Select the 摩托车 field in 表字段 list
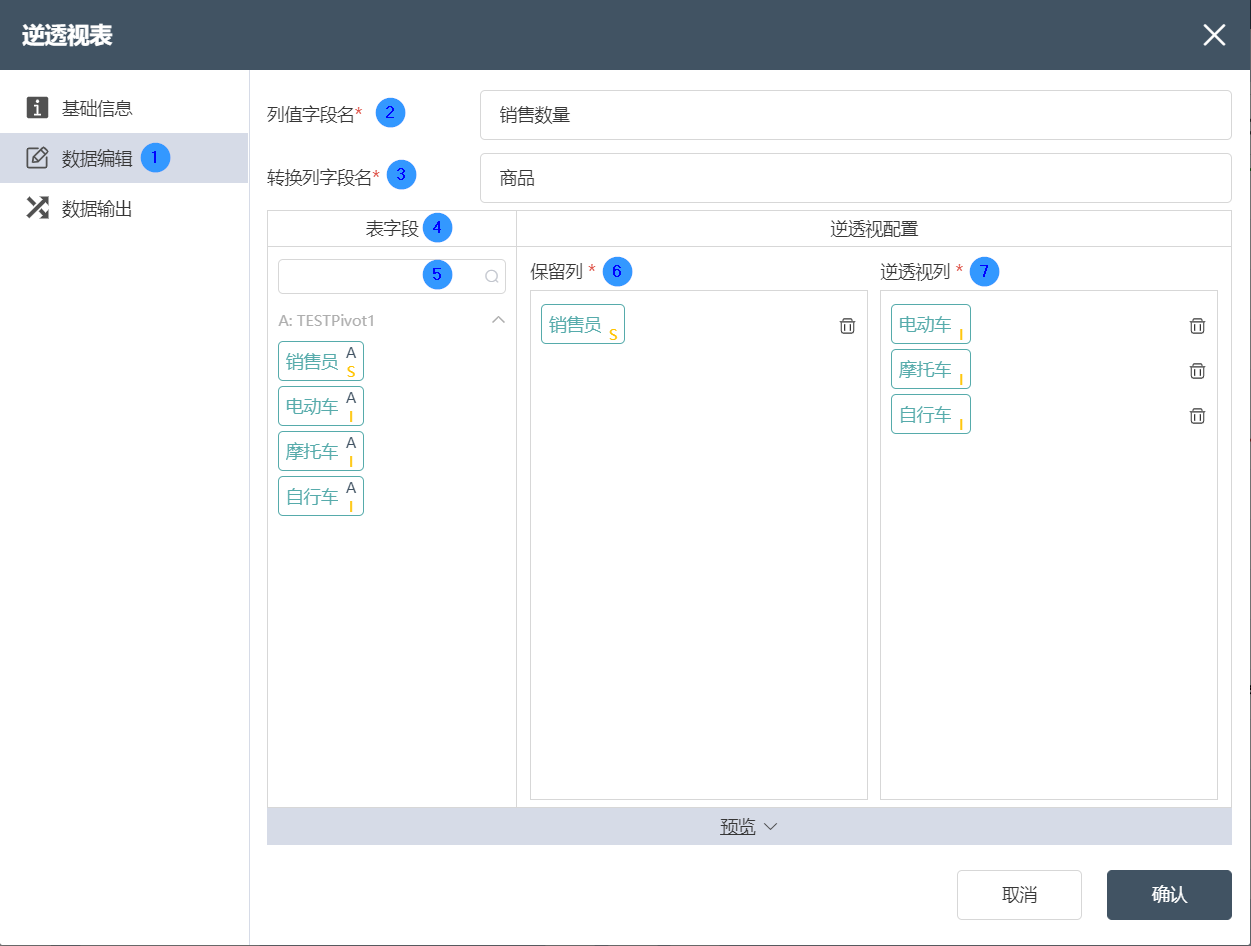1251x946 pixels. (321, 451)
